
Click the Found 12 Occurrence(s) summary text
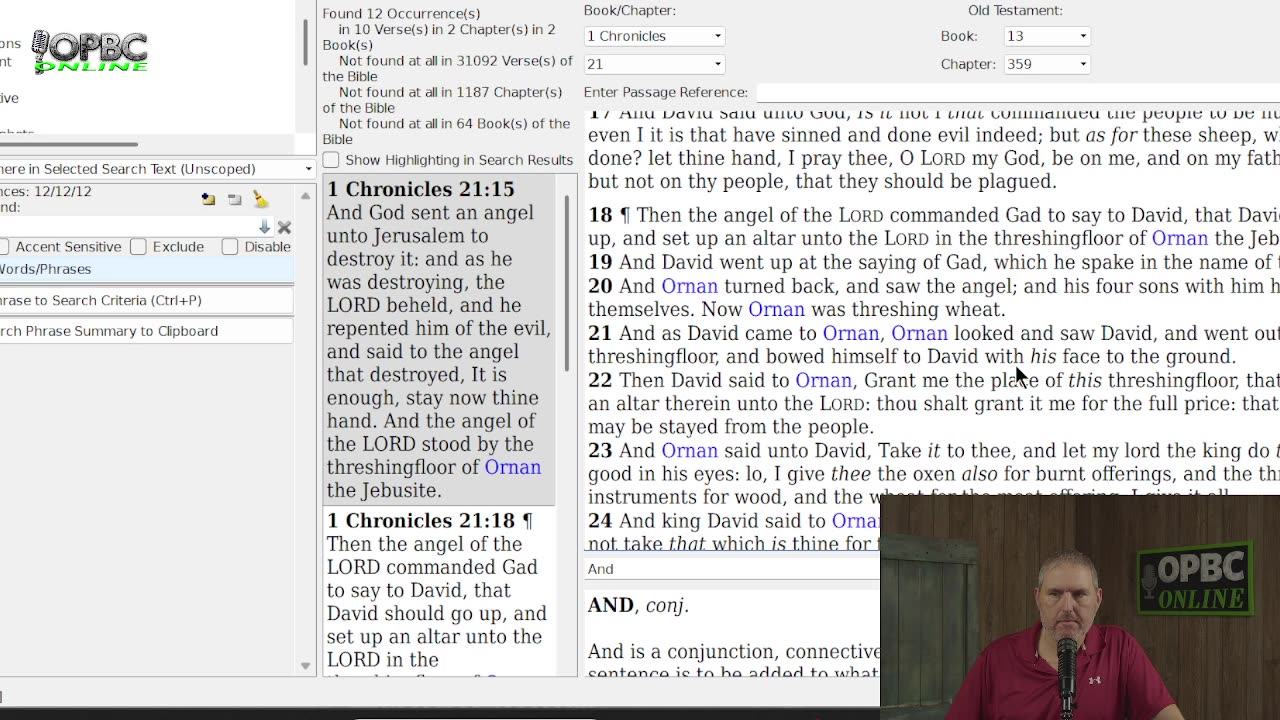(401, 14)
